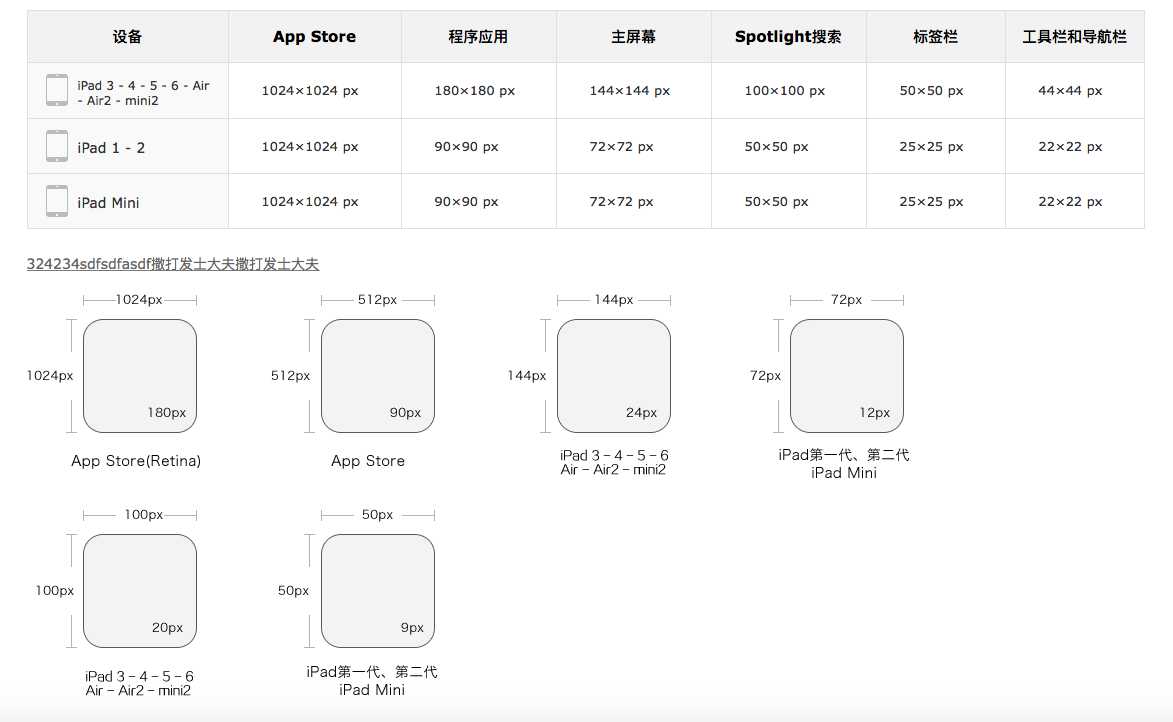Click the tablet icon next to iPad 1 - 2
Image resolution: width=1173 pixels, height=722 pixels.
coord(57,146)
